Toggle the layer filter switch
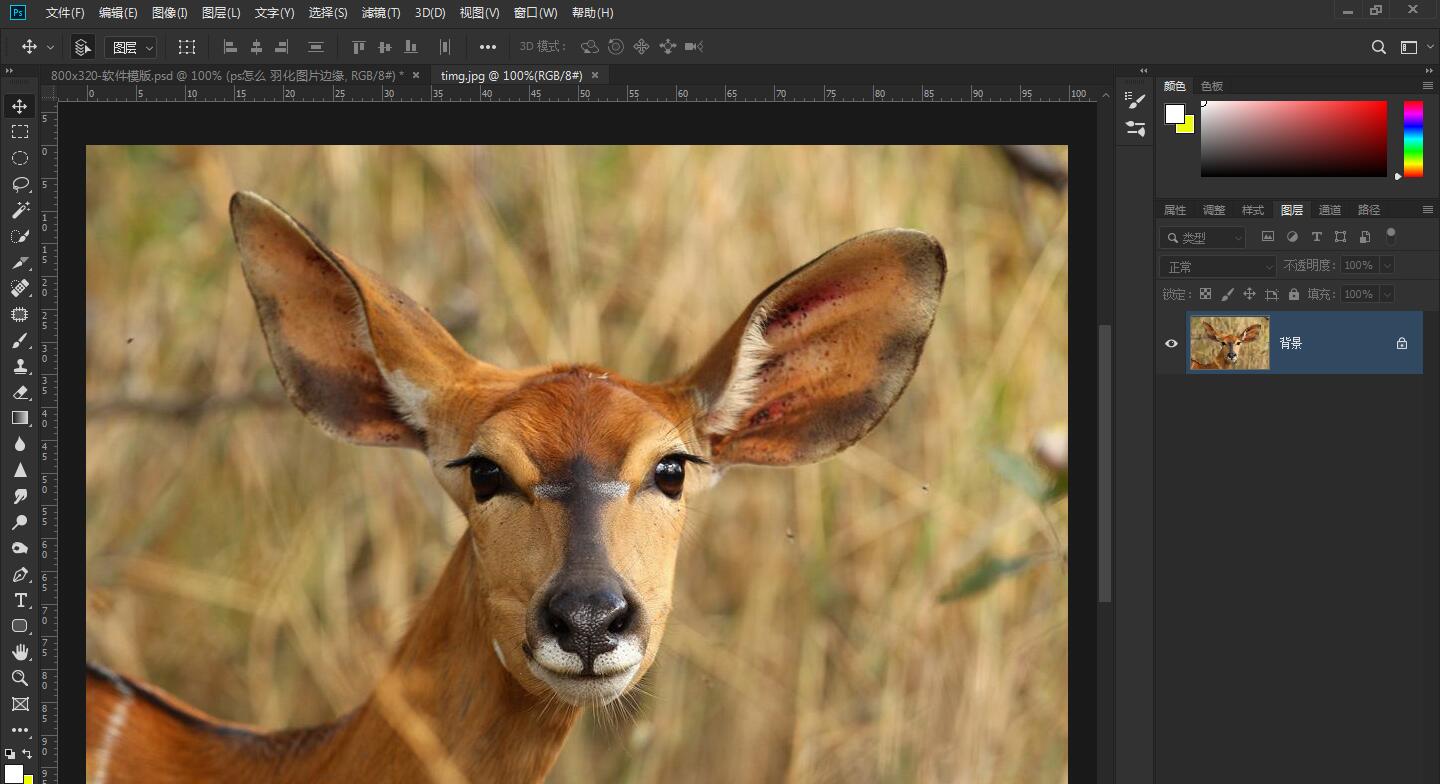This screenshot has width=1440, height=784. coord(1390,236)
